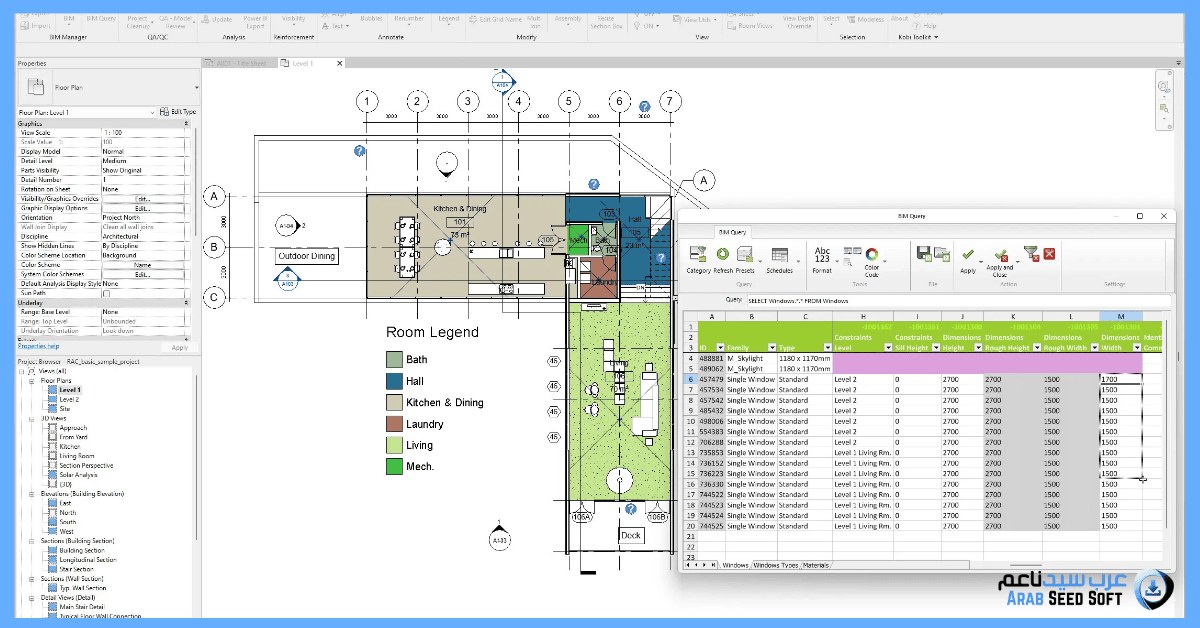This screenshot has width=1200, height=628.
Task: Click Apply in the Properties palette
Action: 180,348
